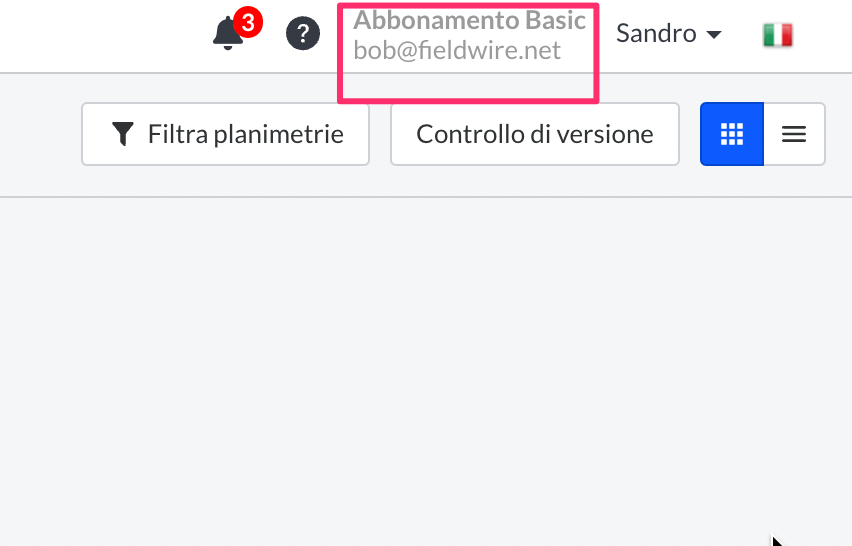The image size is (852, 546).
Task: Click the Controllo di versione button
Action: 535,134
